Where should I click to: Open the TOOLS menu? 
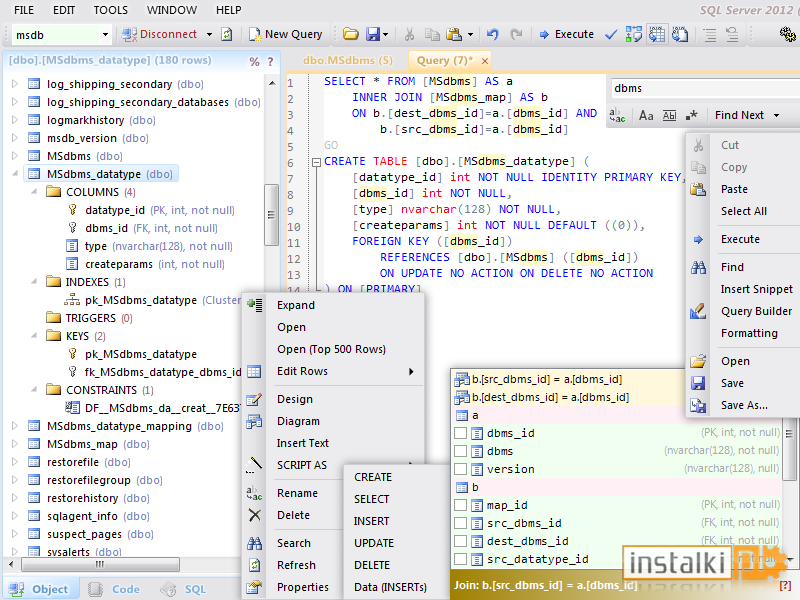[110, 10]
